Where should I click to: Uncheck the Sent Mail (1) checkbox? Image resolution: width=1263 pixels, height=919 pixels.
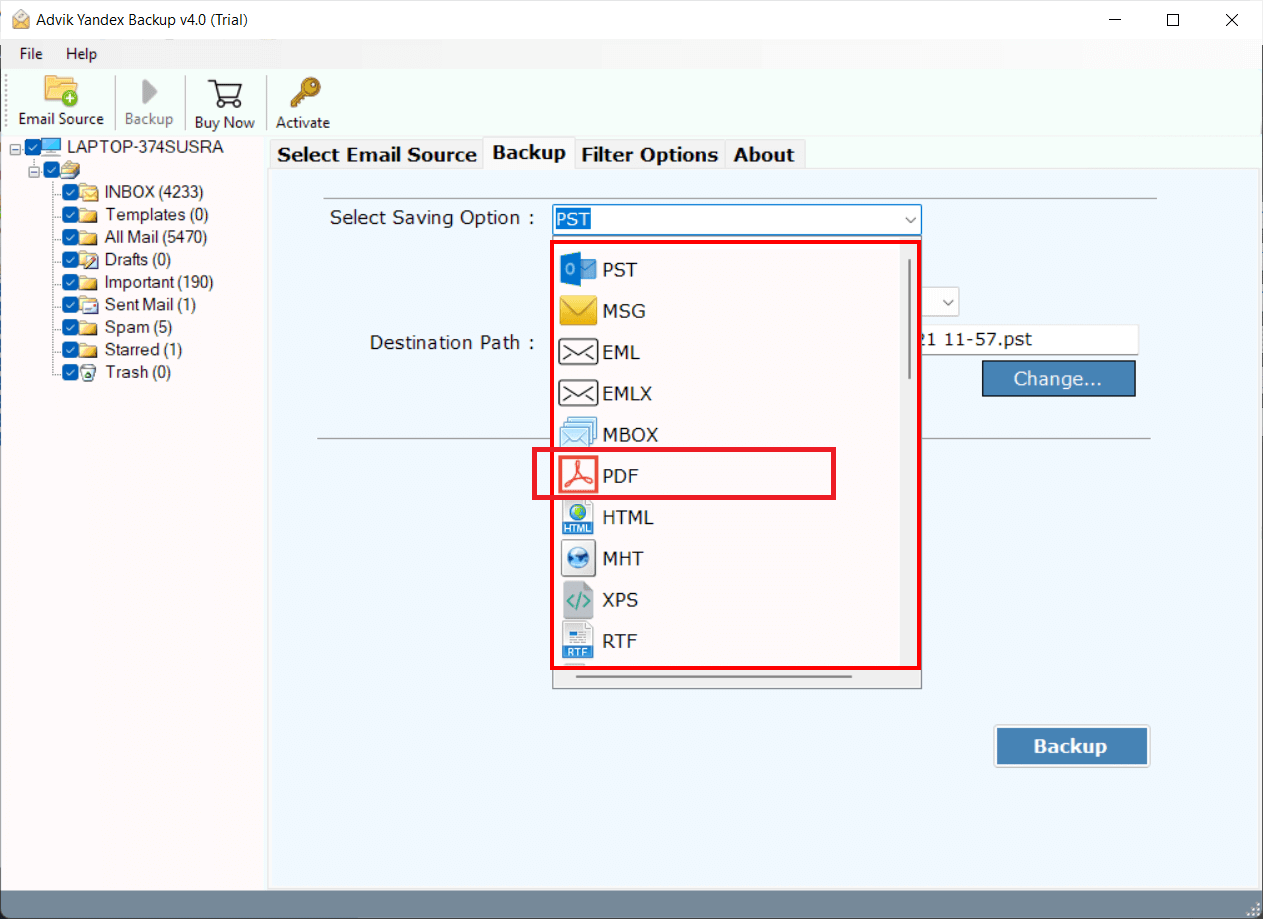pos(70,305)
